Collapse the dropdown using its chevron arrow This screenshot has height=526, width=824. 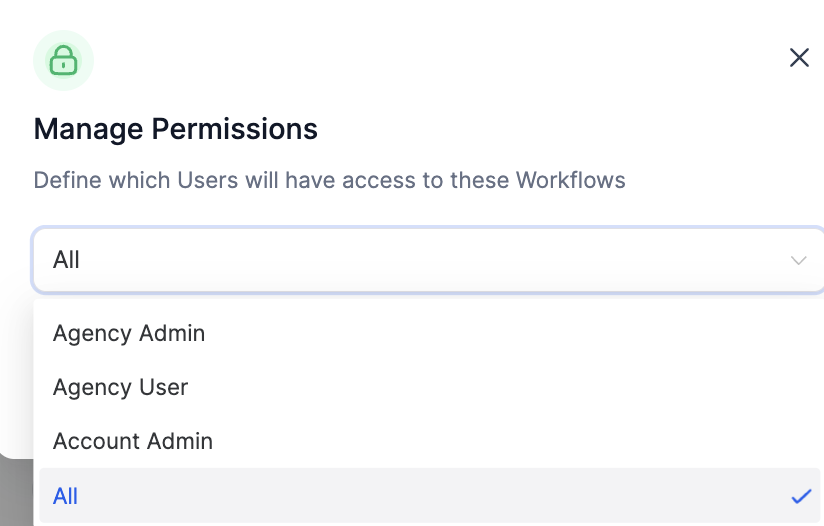(798, 261)
